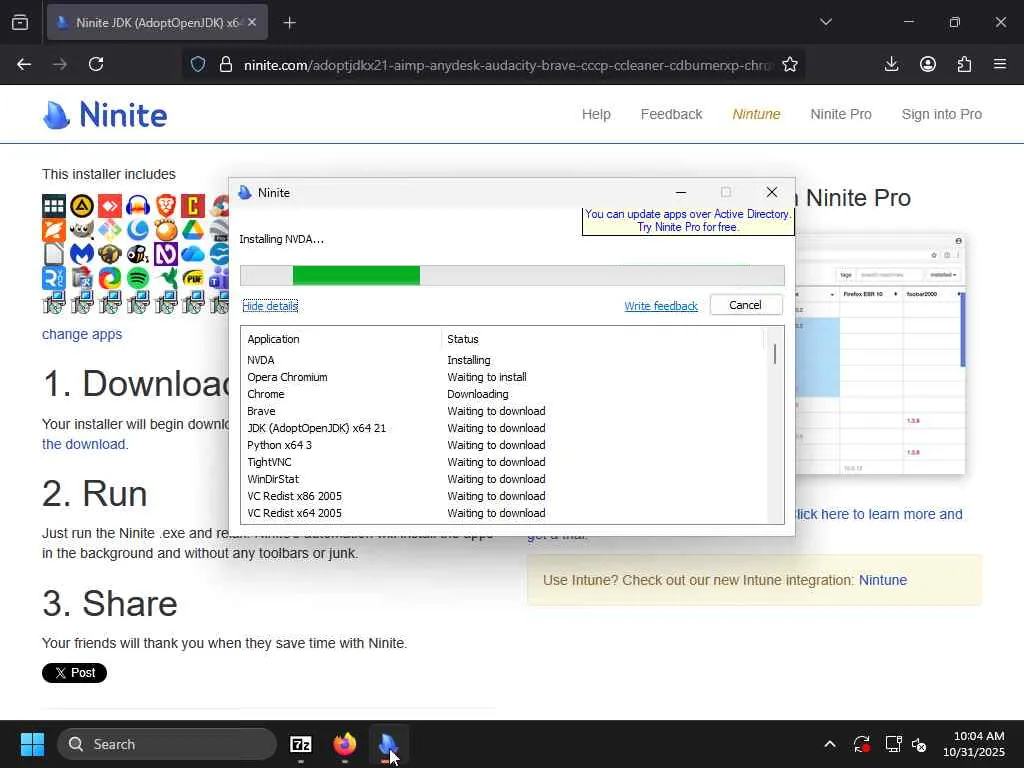Select the Ninite JDK browser tab
Viewport: 1024px width, 768px height.
tap(157, 23)
